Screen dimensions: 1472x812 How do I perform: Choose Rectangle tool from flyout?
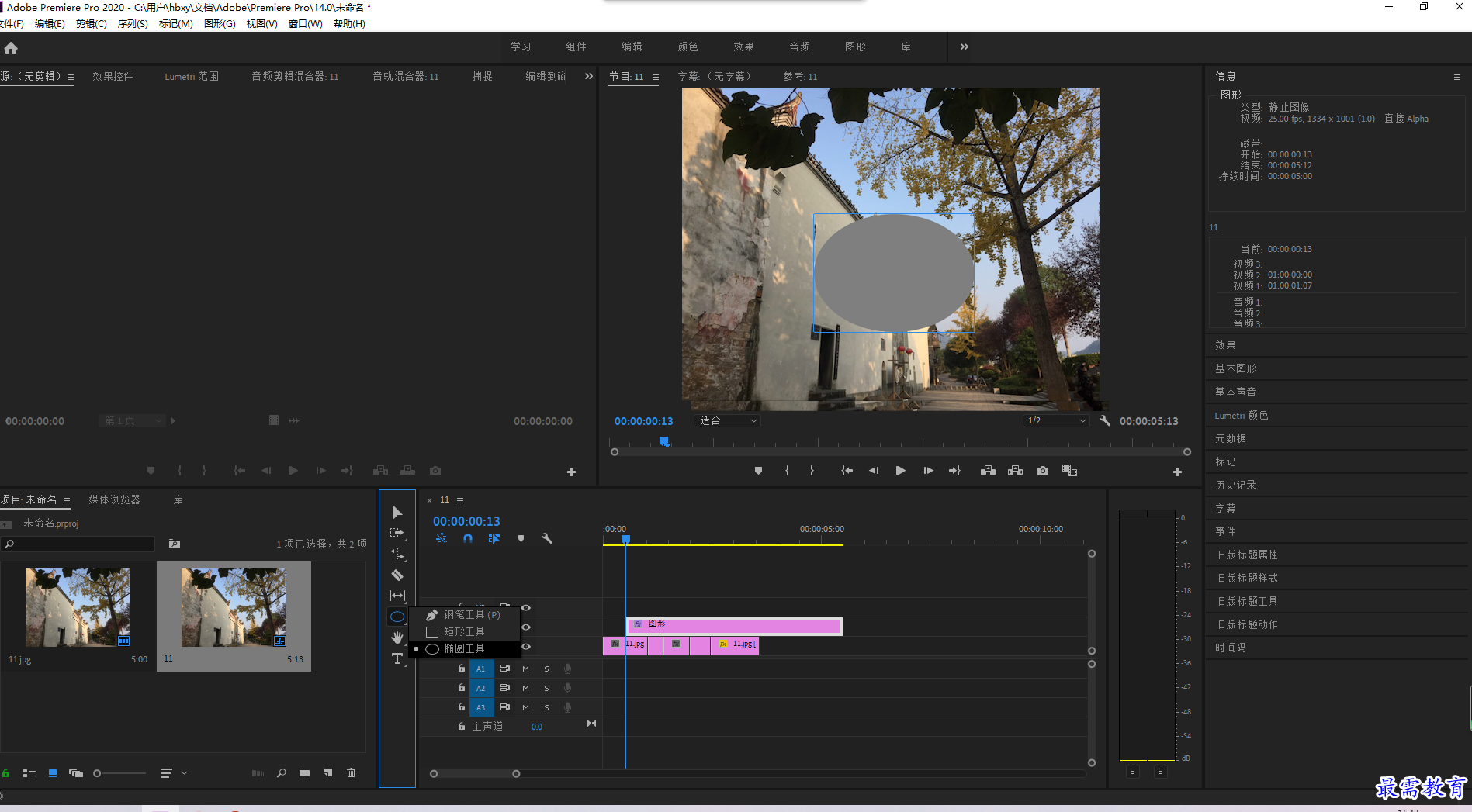pos(464,631)
